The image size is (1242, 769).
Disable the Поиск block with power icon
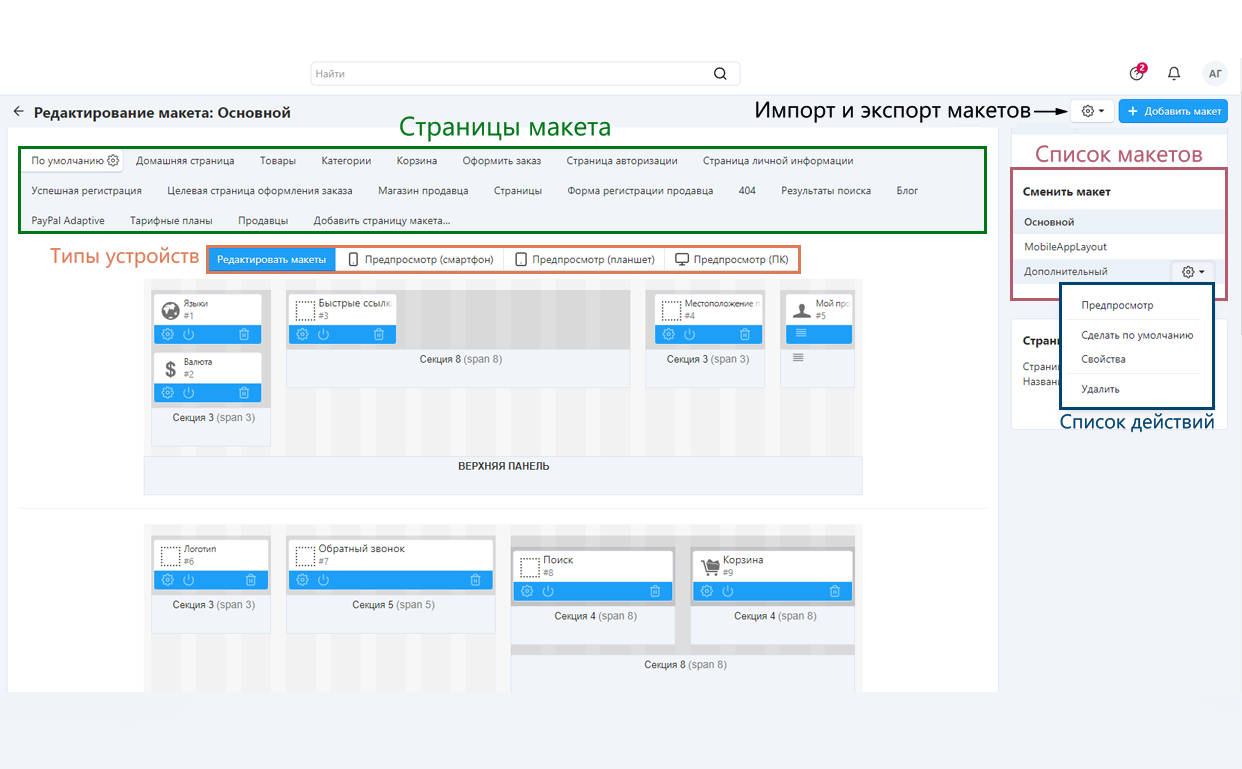click(548, 591)
